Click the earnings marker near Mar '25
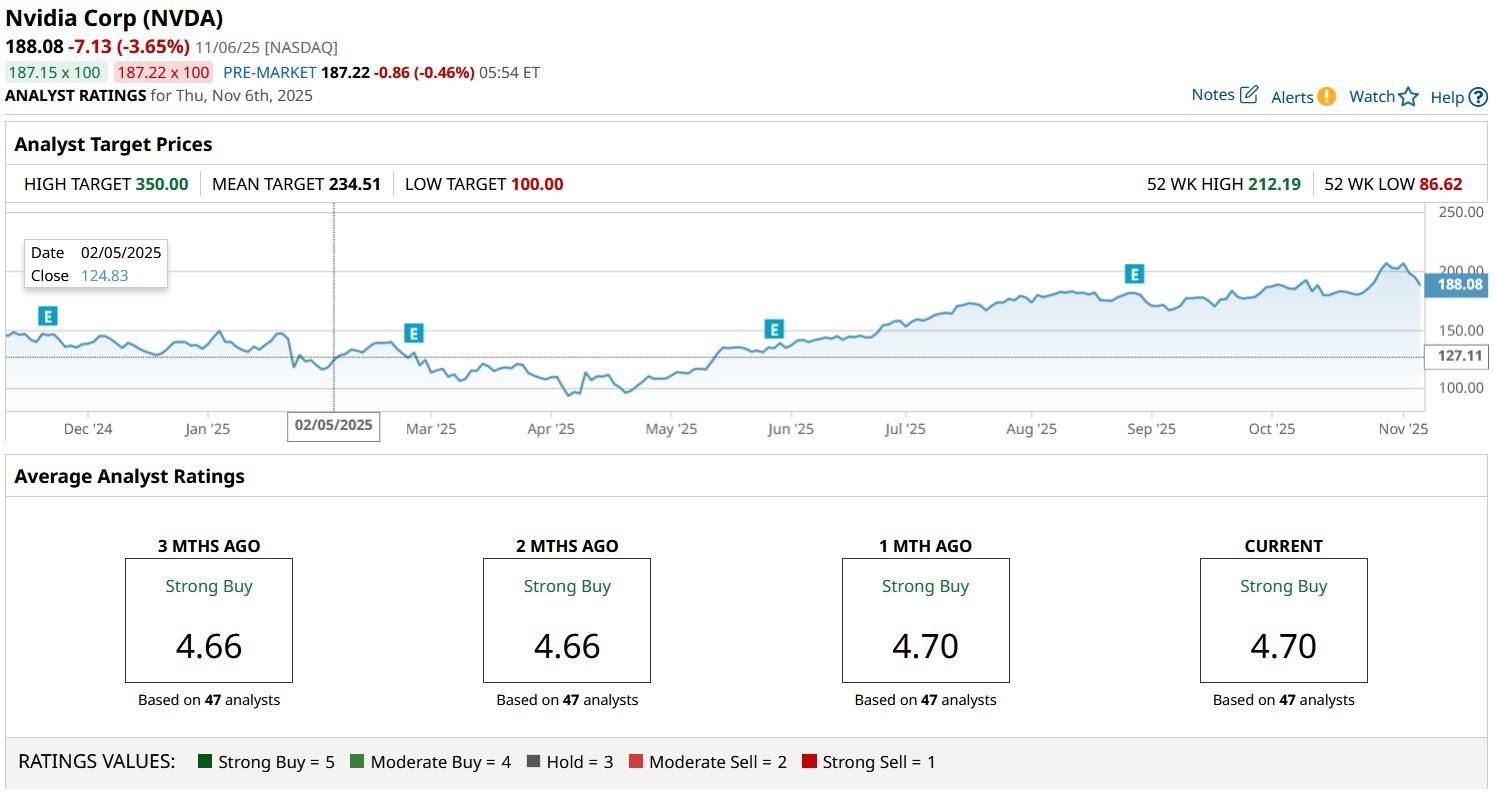Image resolution: width=1495 pixels, height=796 pixels. [414, 333]
